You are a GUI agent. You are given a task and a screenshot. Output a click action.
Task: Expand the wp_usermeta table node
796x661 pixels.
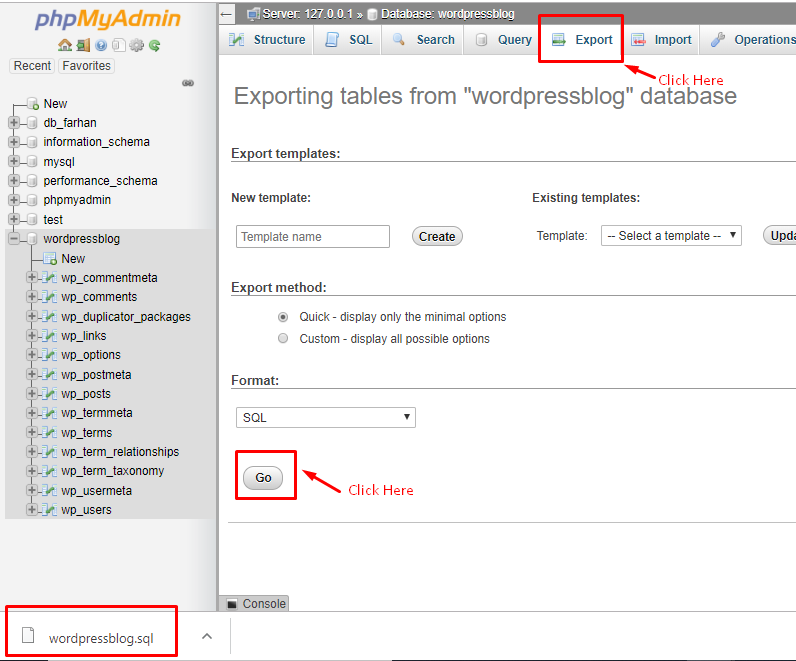pyautogui.click(x=31, y=490)
